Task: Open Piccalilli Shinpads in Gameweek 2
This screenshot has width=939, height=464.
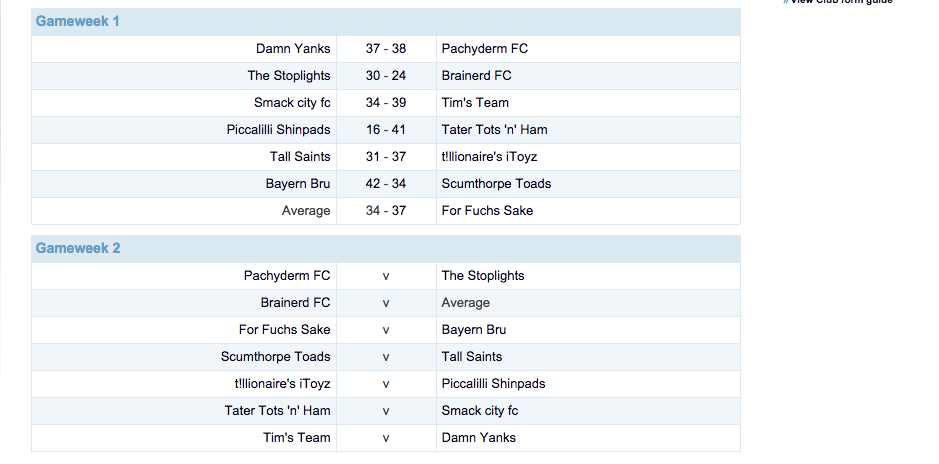Action: pyautogui.click(x=493, y=384)
